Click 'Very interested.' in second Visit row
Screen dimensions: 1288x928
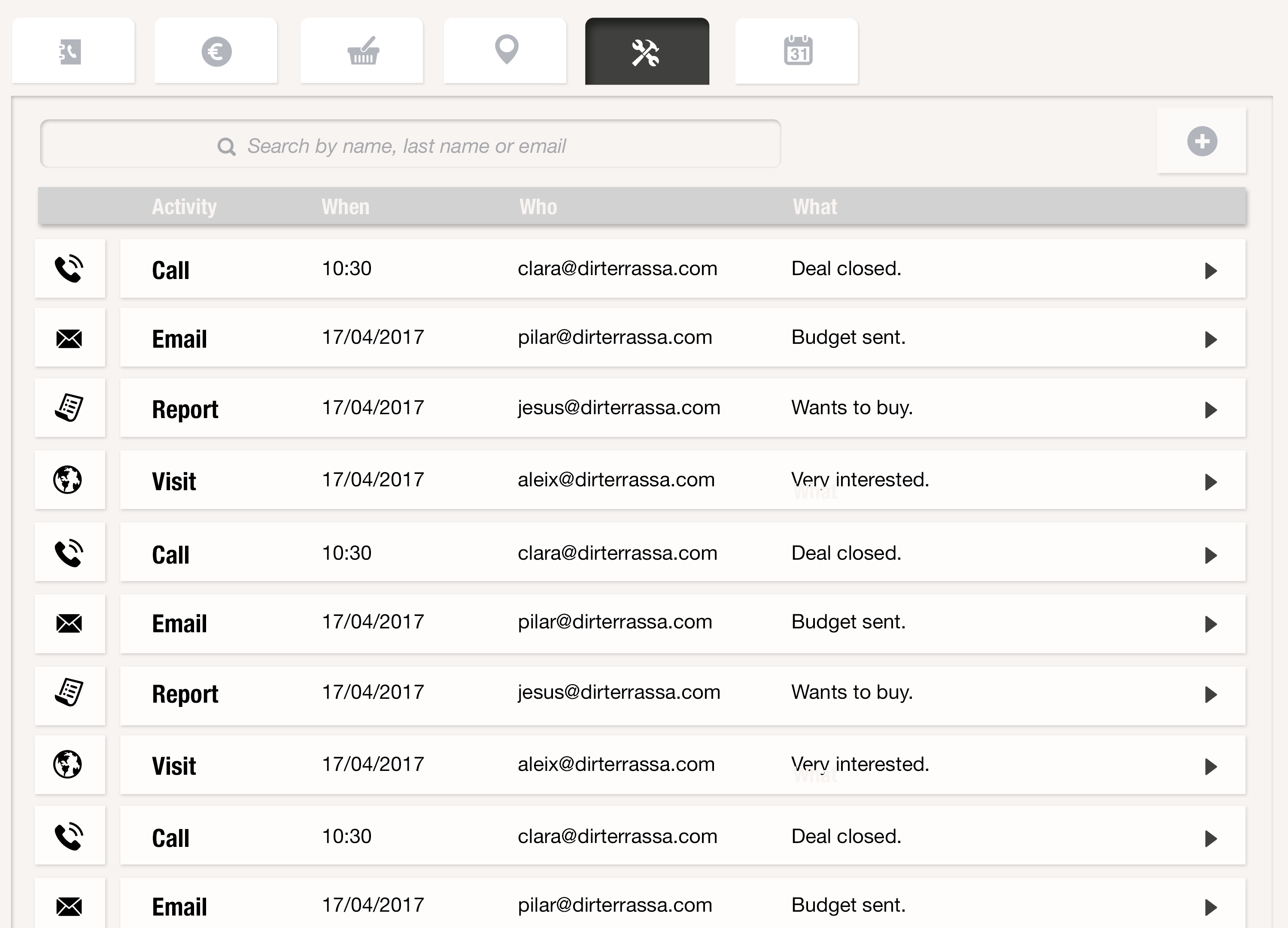[x=860, y=764]
